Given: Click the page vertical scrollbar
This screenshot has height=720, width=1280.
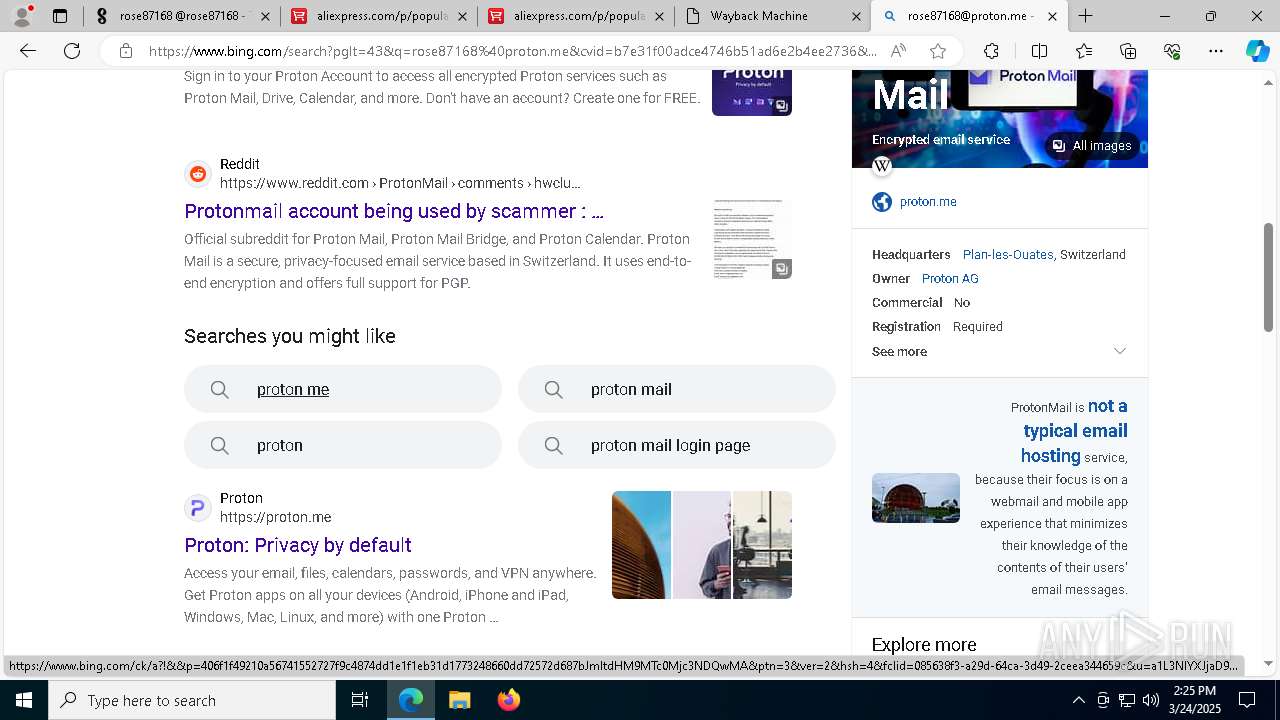Looking at the screenshot, I should point(1269,277).
